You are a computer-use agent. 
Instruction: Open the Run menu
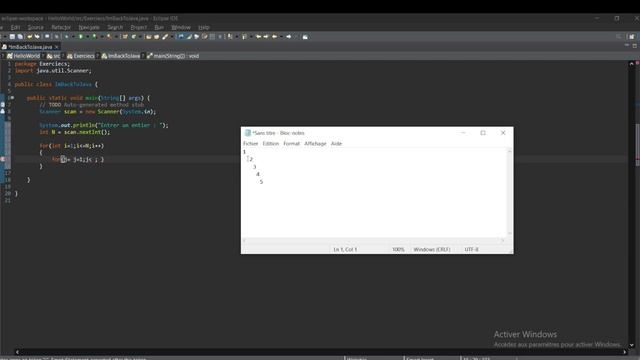click(159, 27)
